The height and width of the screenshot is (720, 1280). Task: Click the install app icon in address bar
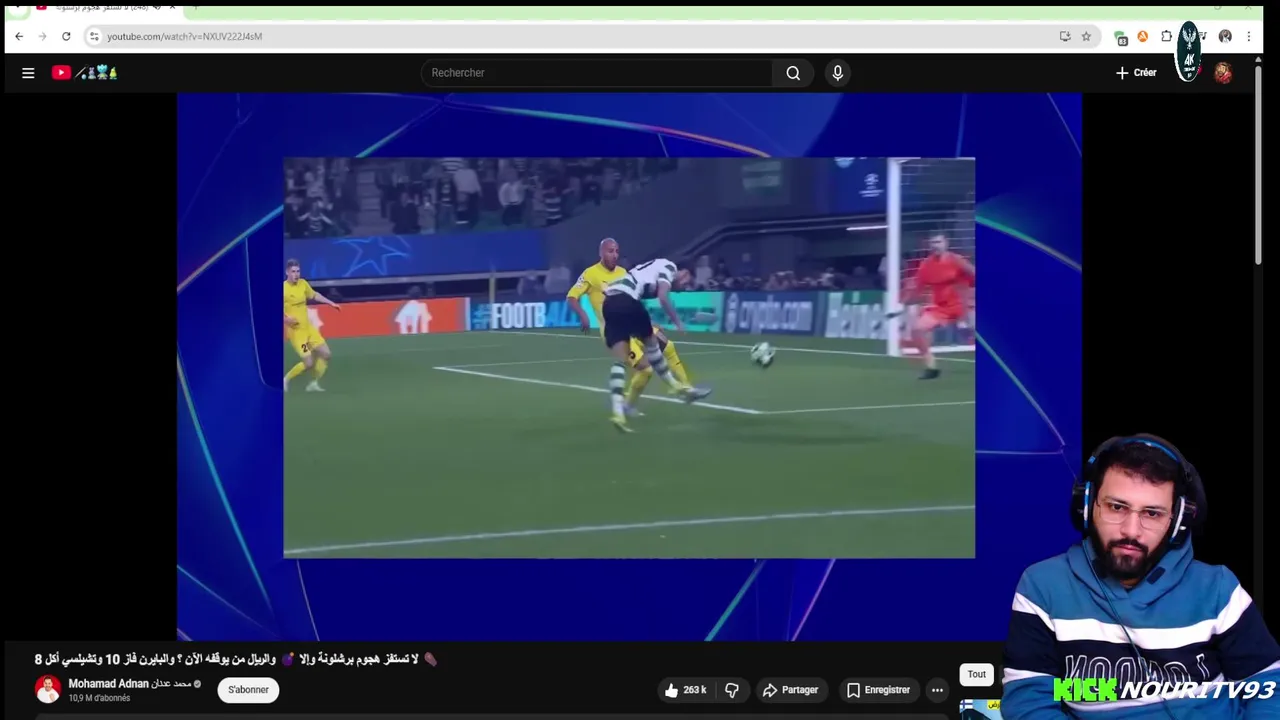click(1065, 36)
